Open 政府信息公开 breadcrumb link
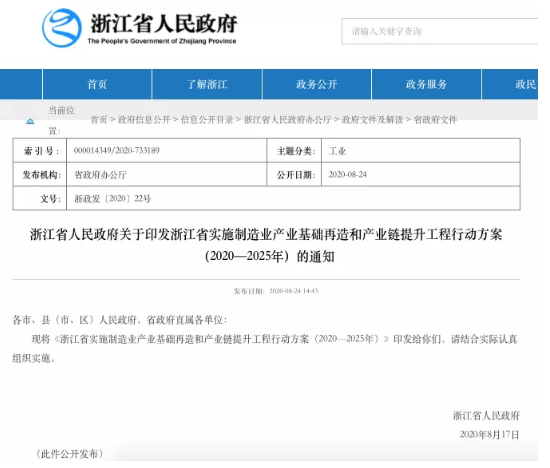Viewport: 550px width, 468px height. pyautogui.click(x=144, y=120)
